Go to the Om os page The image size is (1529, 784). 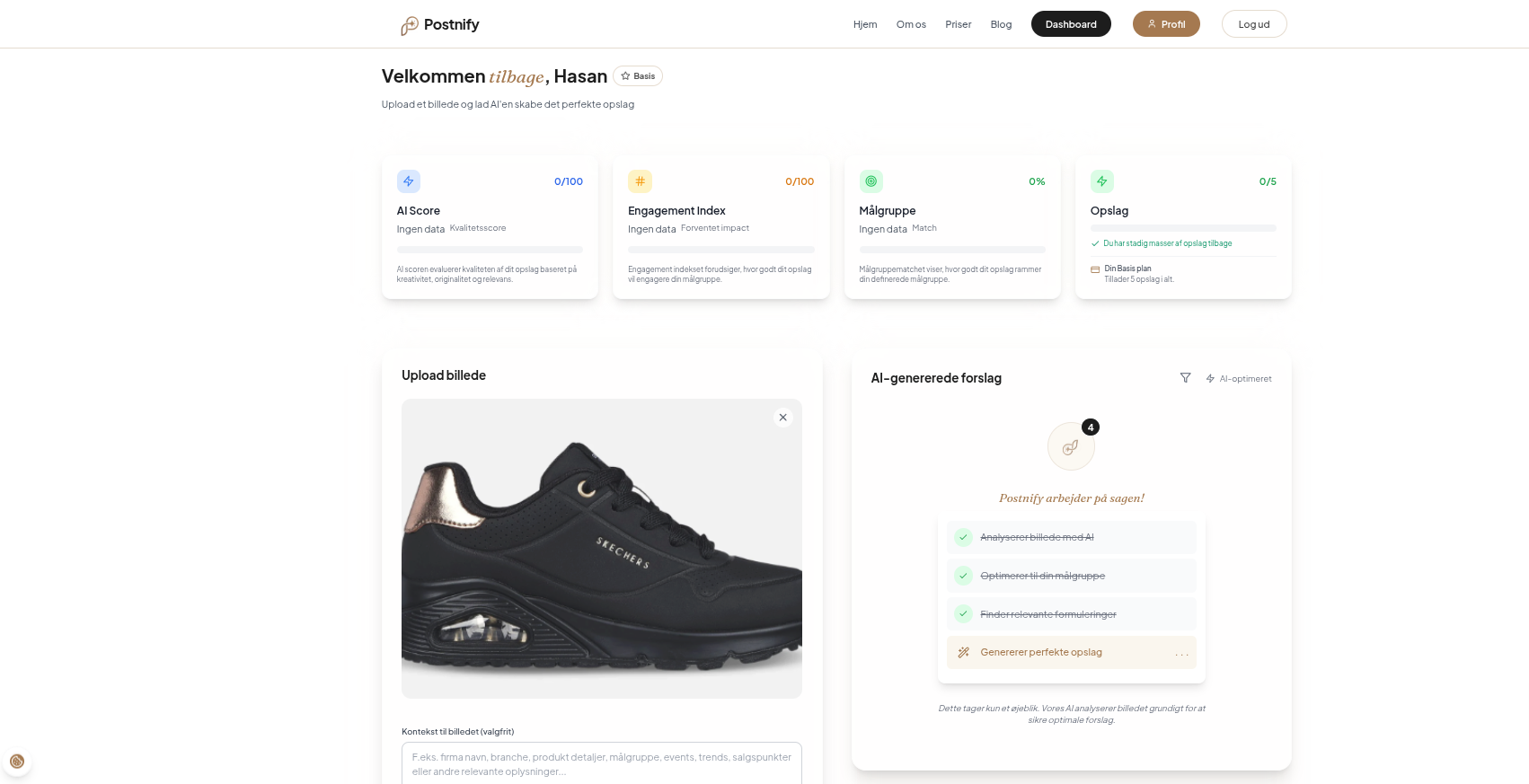click(x=911, y=24)
